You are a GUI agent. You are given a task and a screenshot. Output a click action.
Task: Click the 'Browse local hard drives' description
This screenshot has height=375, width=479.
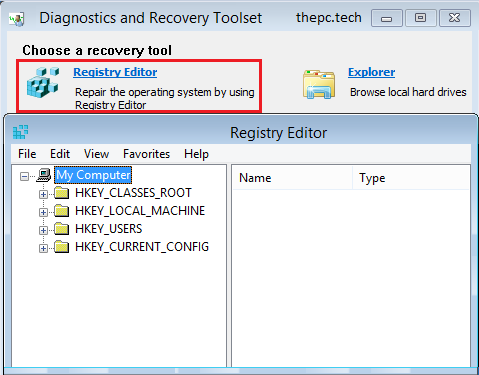[x=408, y=92]
